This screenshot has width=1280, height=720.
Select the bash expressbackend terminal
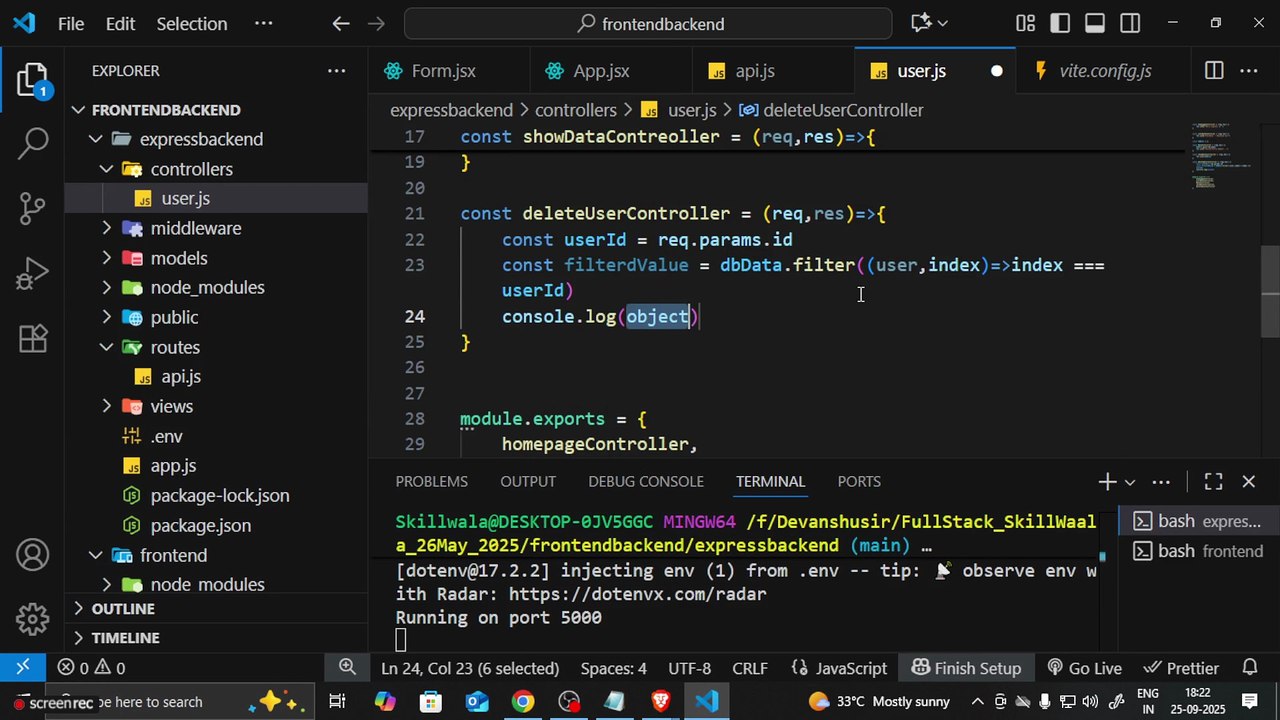point(1197,521)
